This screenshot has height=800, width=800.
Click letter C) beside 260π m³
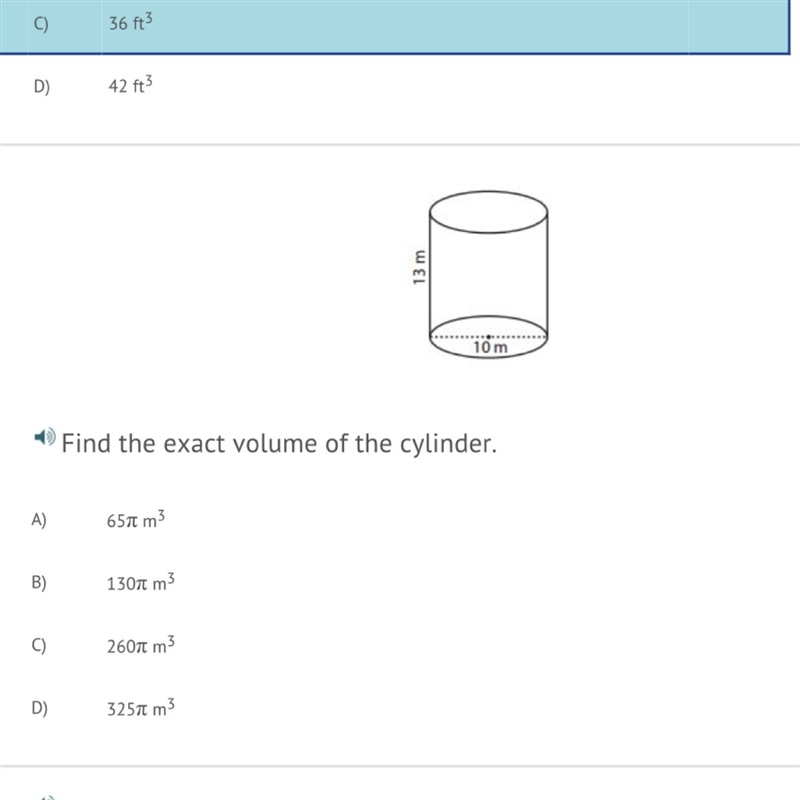click(39, 645)
